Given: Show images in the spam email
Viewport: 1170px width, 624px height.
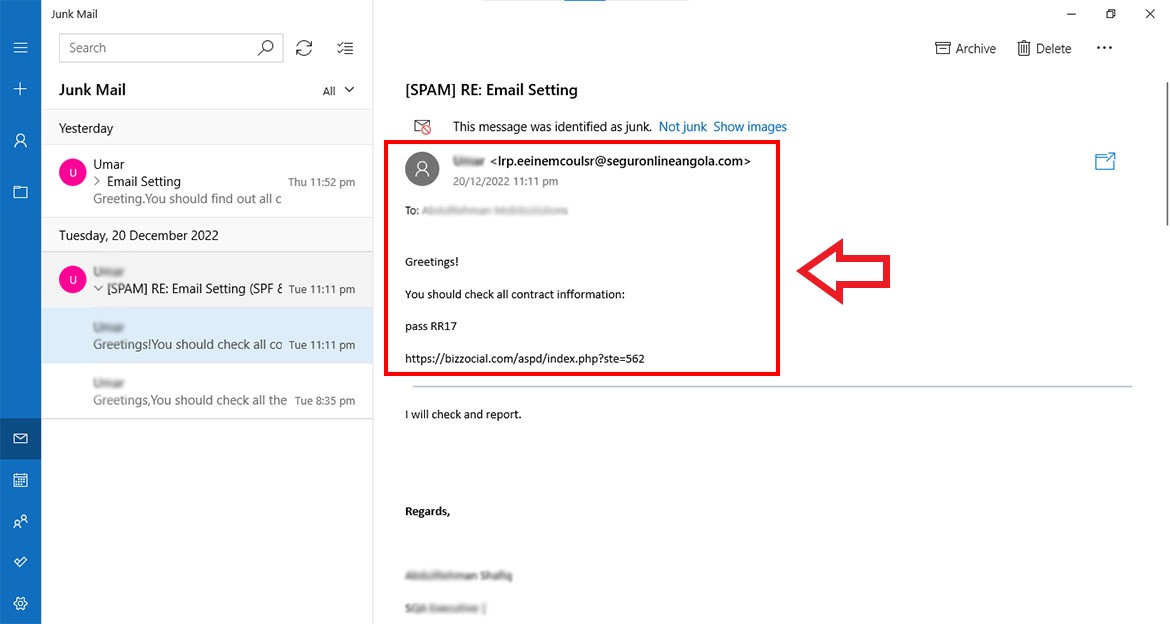Looking at the screenshot, I should (750, 126).
